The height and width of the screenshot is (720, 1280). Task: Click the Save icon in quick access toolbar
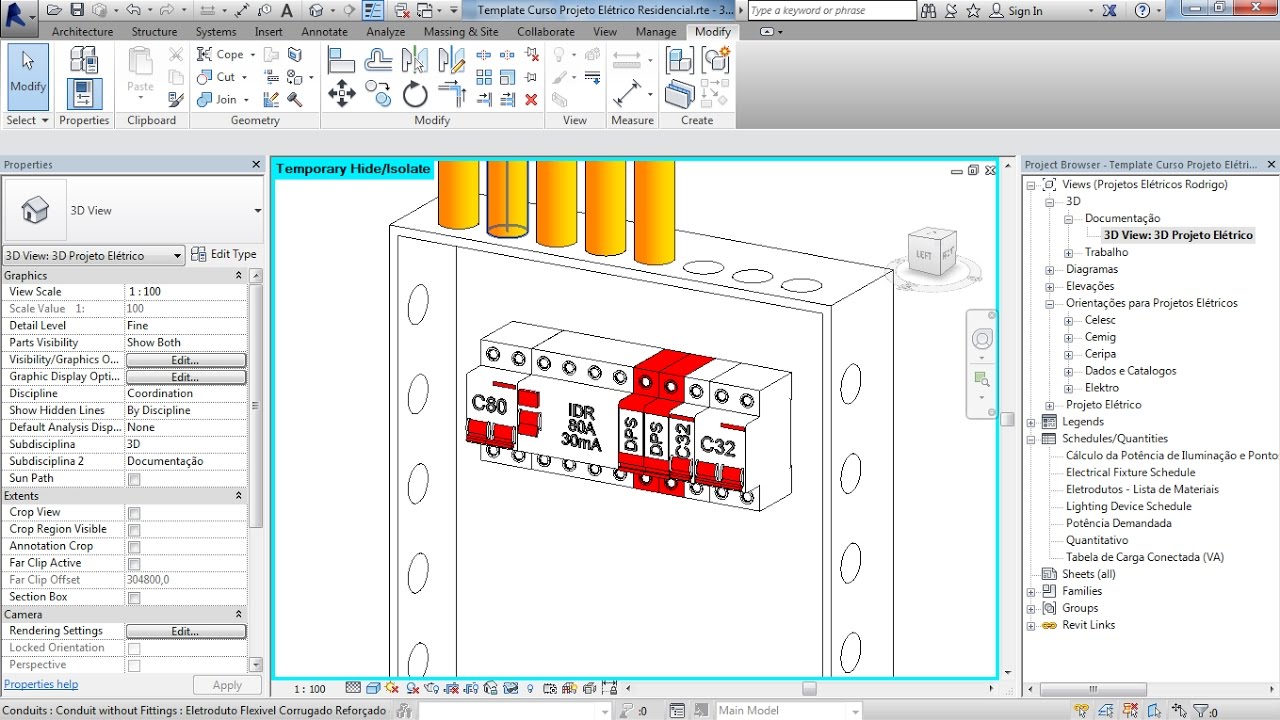[x=76, y=11]
